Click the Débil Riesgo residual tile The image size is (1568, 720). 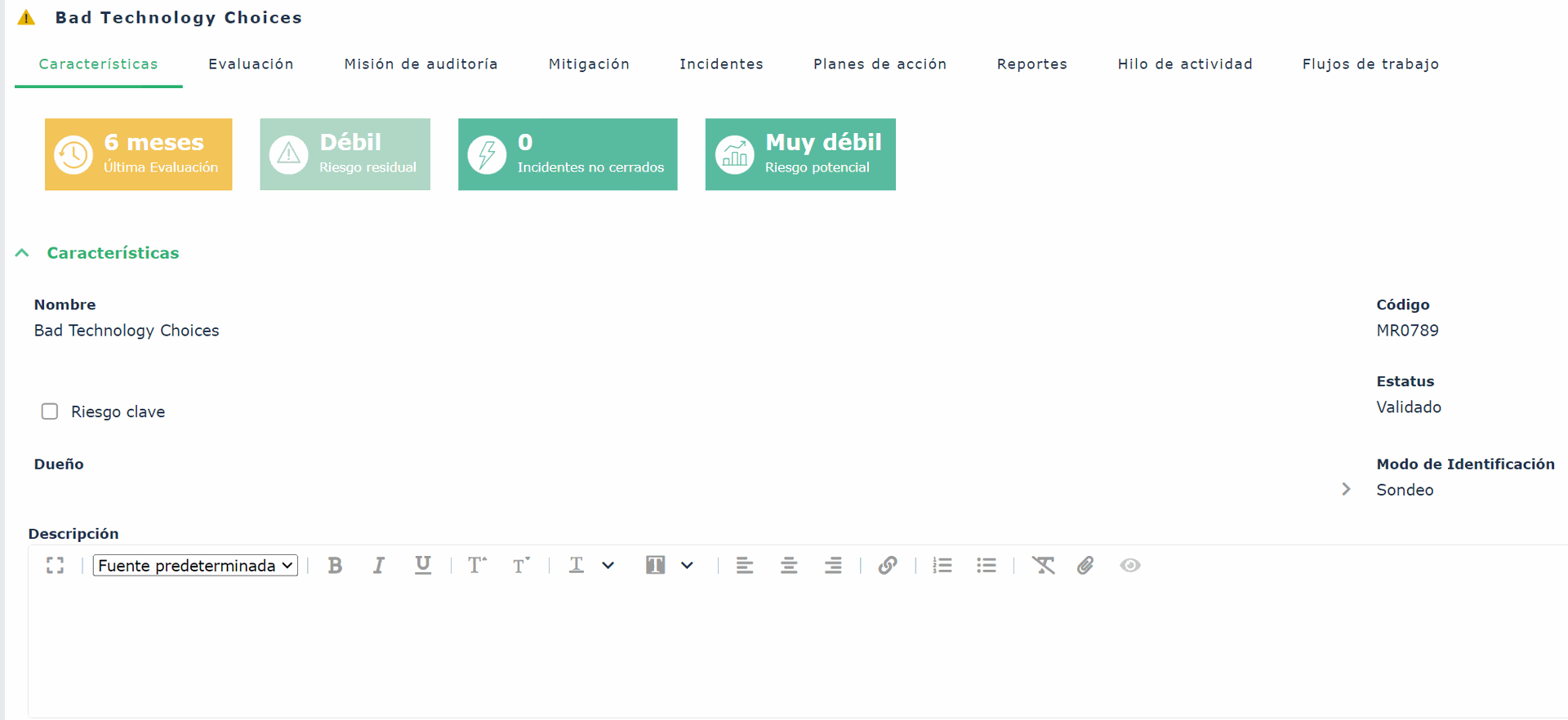click(x=345, y=154)
